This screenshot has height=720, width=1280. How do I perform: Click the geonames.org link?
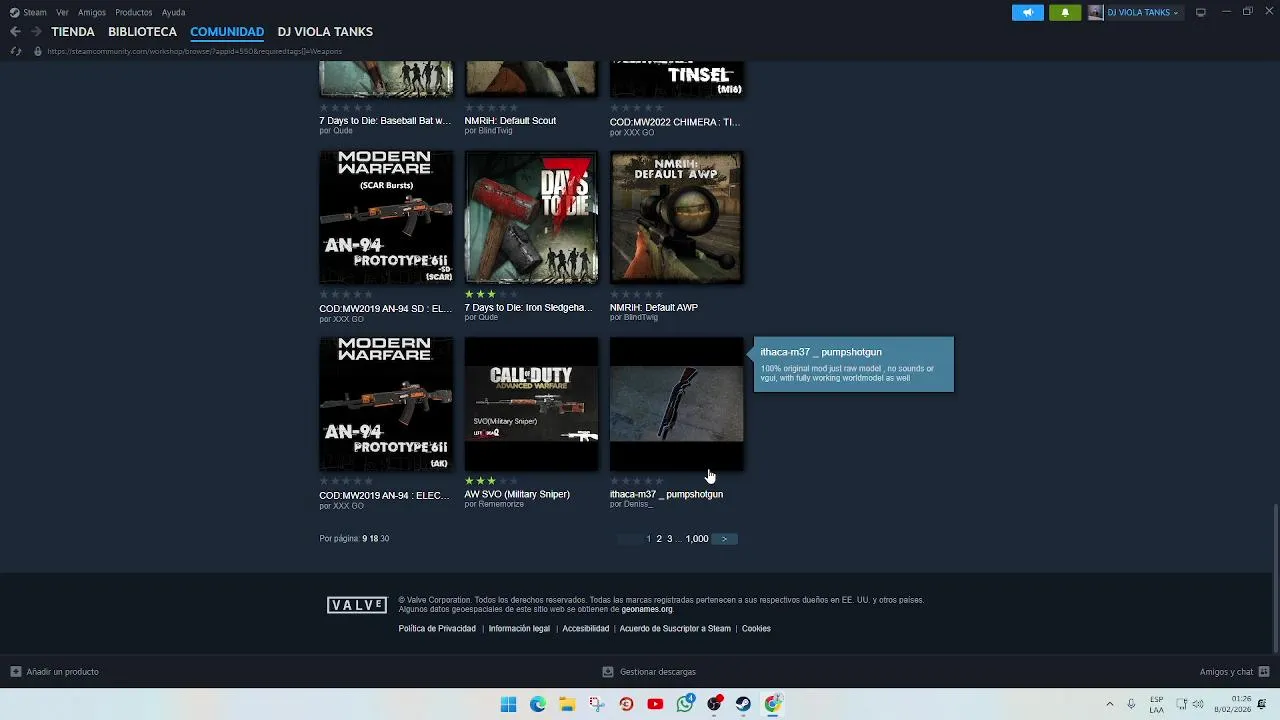click(647, 609)
